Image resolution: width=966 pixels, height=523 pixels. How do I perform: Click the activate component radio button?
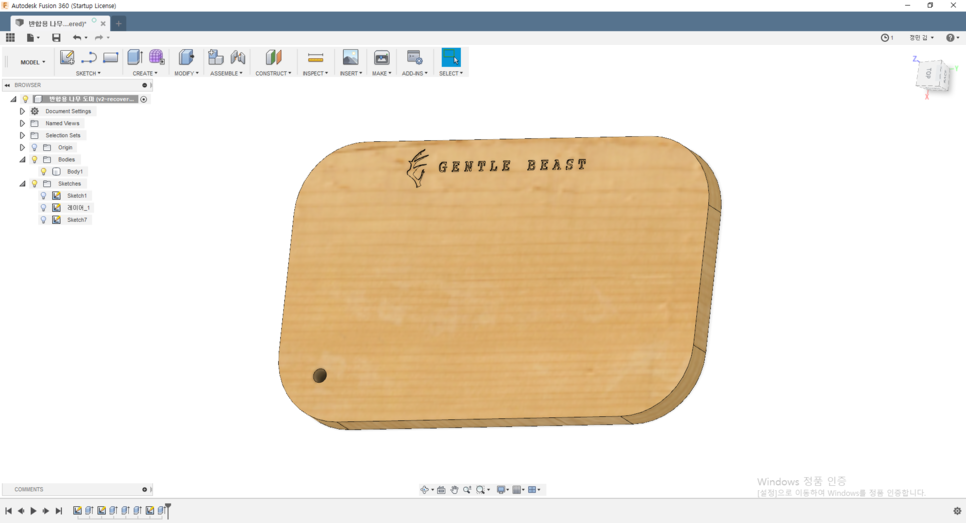144,99
